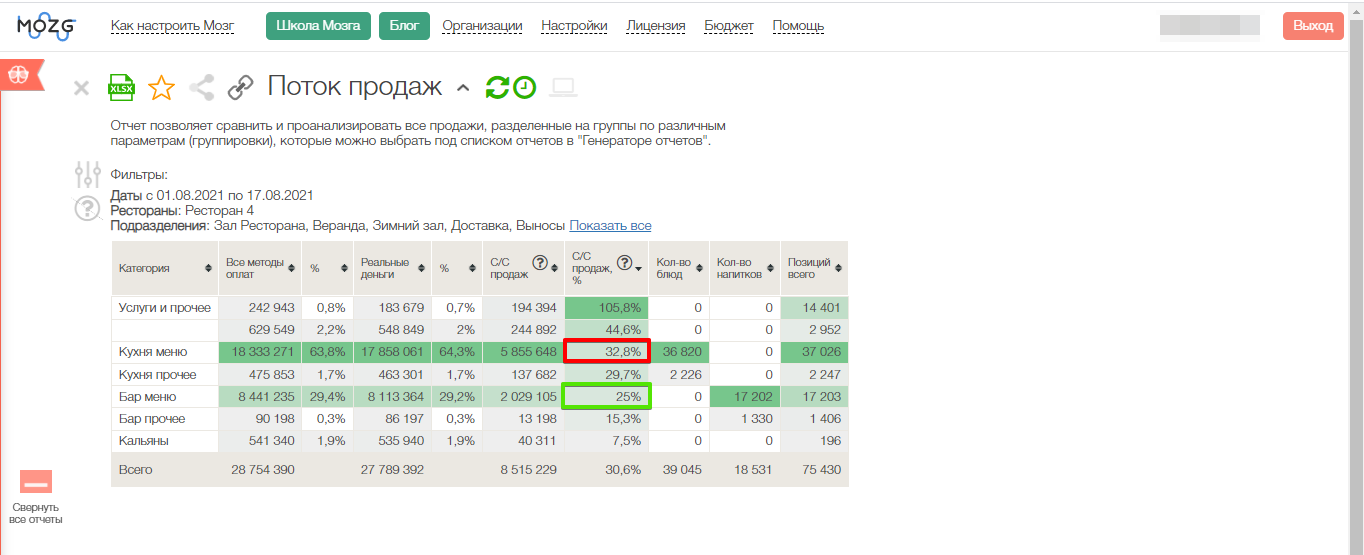
Task: Collapse report description with chevron near title
Action: click(x=462, y=88)
